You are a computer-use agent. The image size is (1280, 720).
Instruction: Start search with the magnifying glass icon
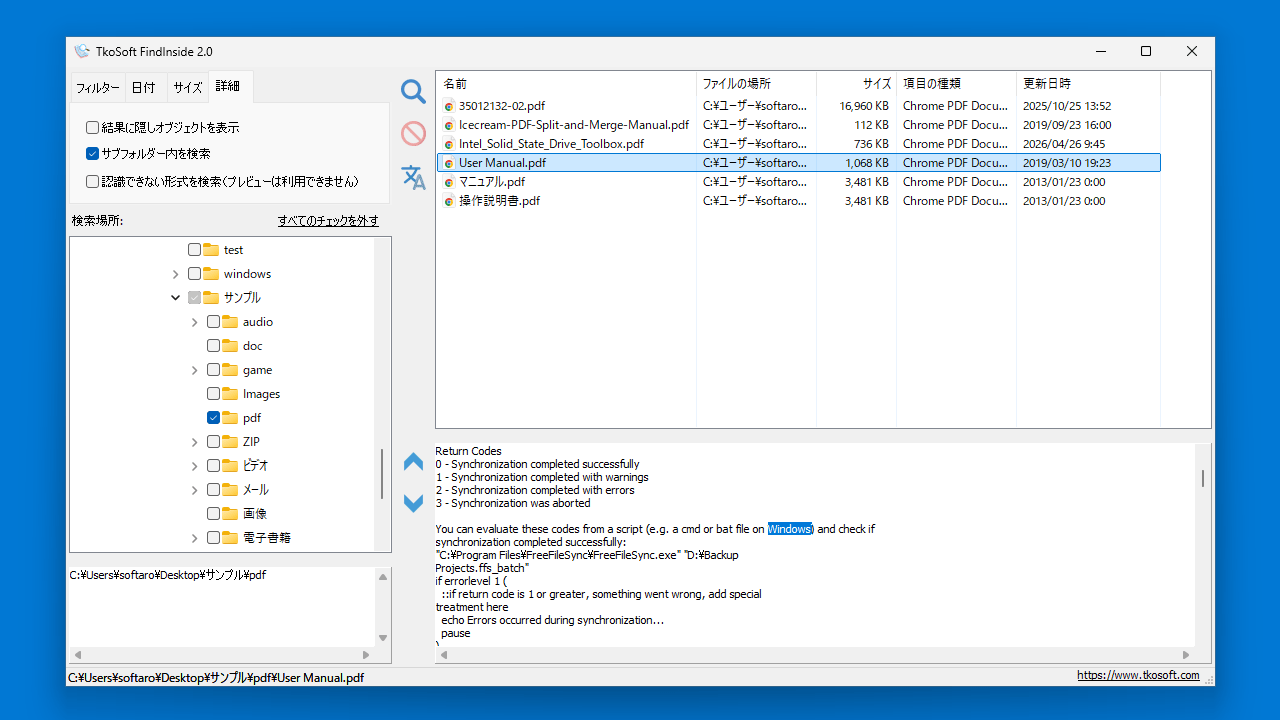pos(413,92)
